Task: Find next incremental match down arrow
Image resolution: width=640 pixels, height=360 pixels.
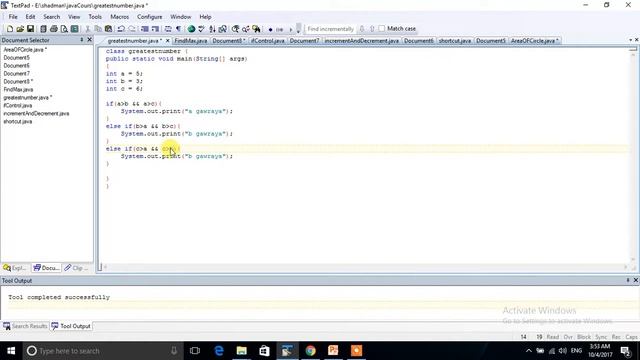Action: pyautogui.click(x=362, y=29)
